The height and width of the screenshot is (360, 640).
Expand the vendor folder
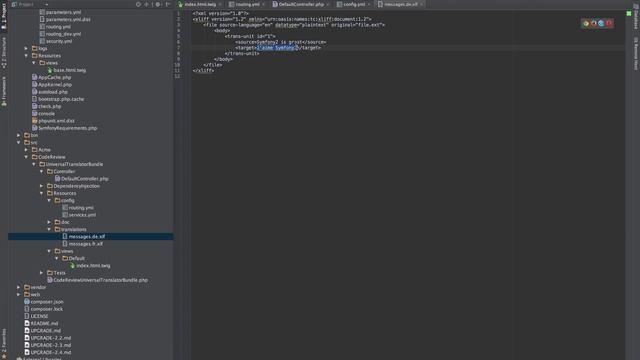[19, 287]
